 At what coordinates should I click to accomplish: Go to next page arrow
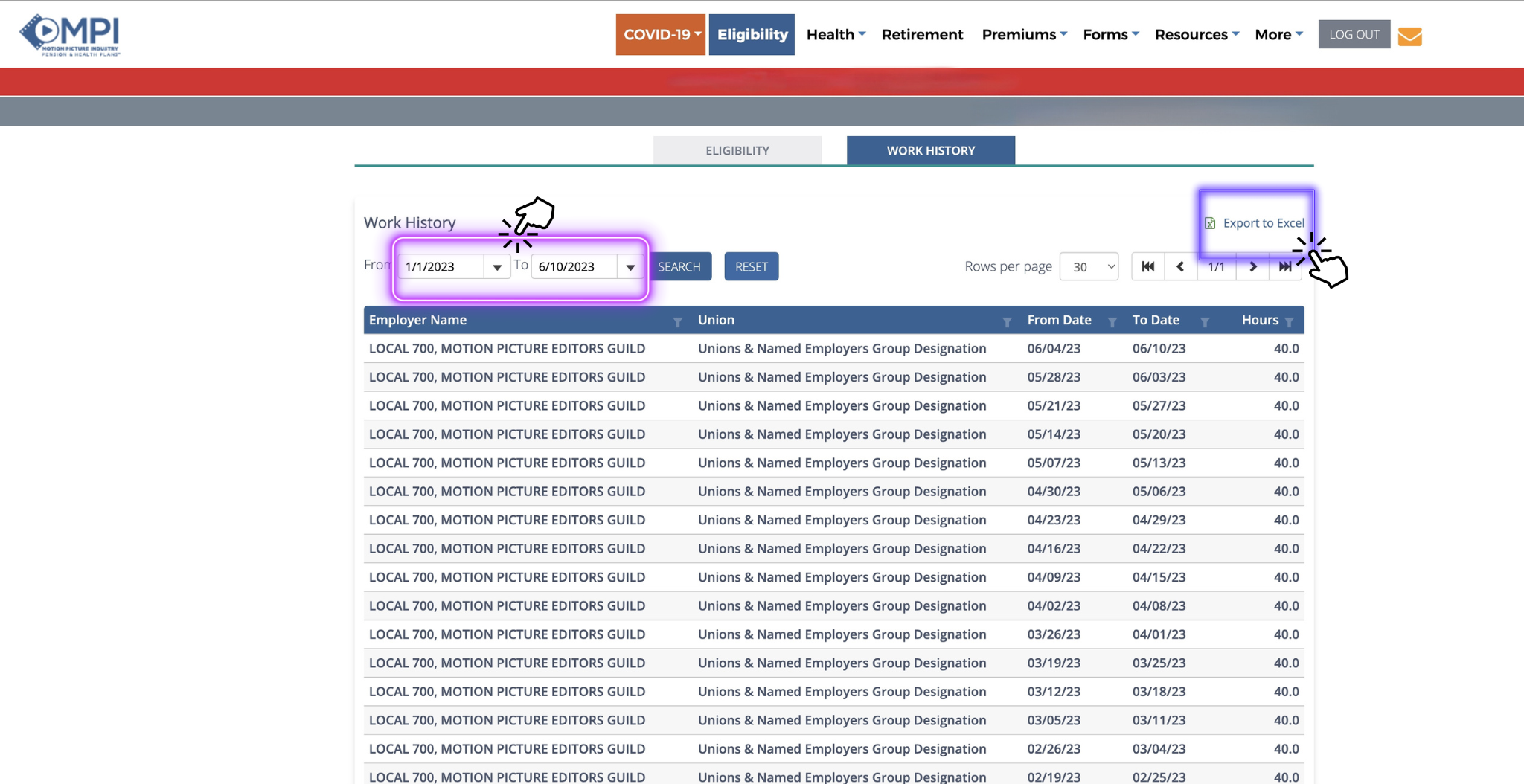coord(1252,266)
